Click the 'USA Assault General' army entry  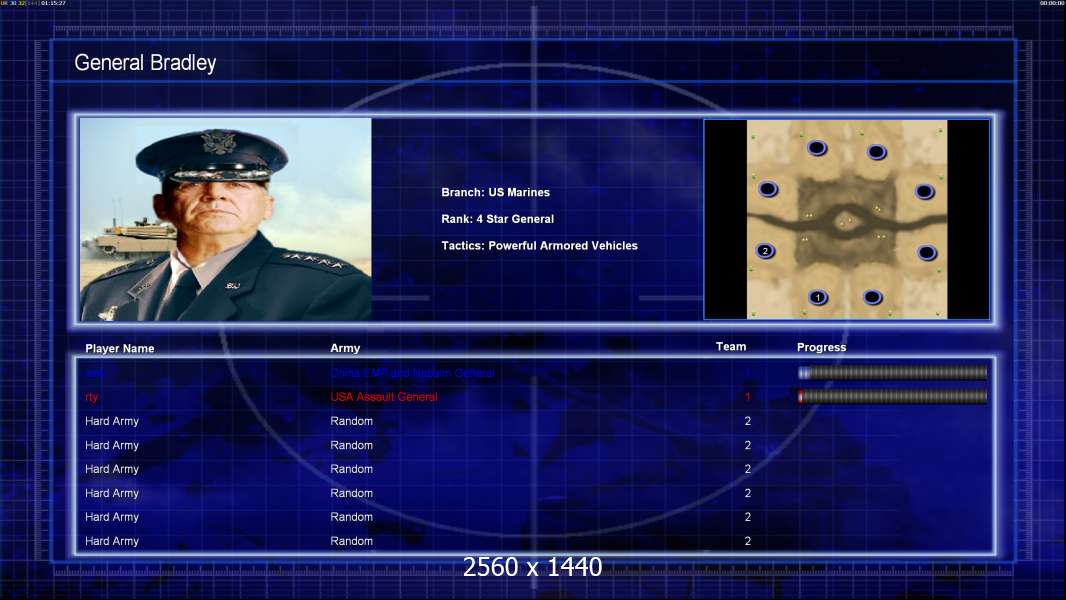[383, 397]
